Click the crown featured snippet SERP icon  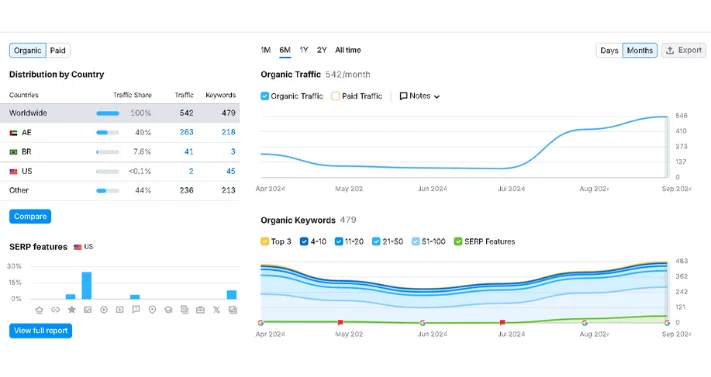(39, 310)
